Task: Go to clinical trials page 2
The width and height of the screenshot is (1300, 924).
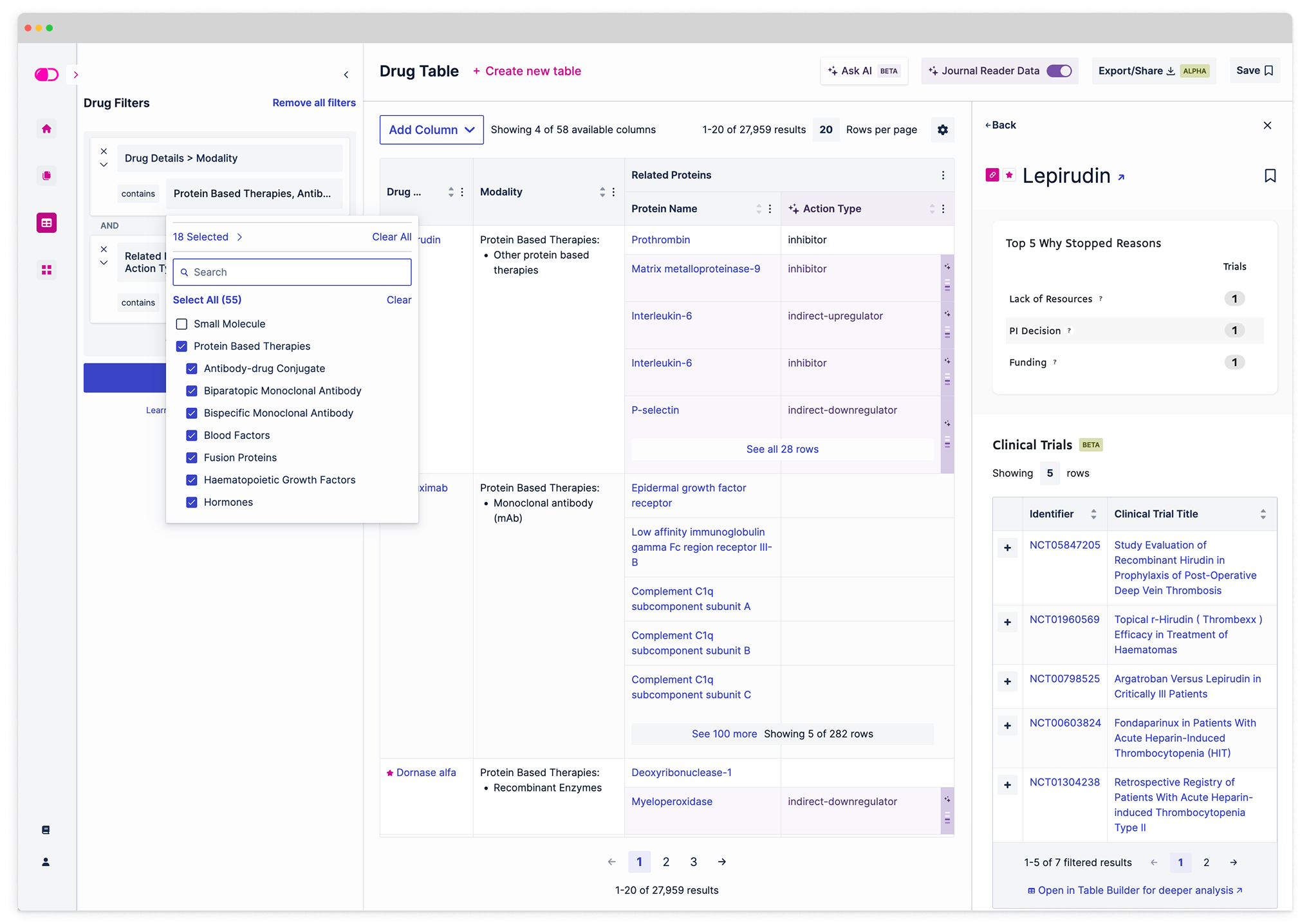Action: click(x=1206, y=863)
